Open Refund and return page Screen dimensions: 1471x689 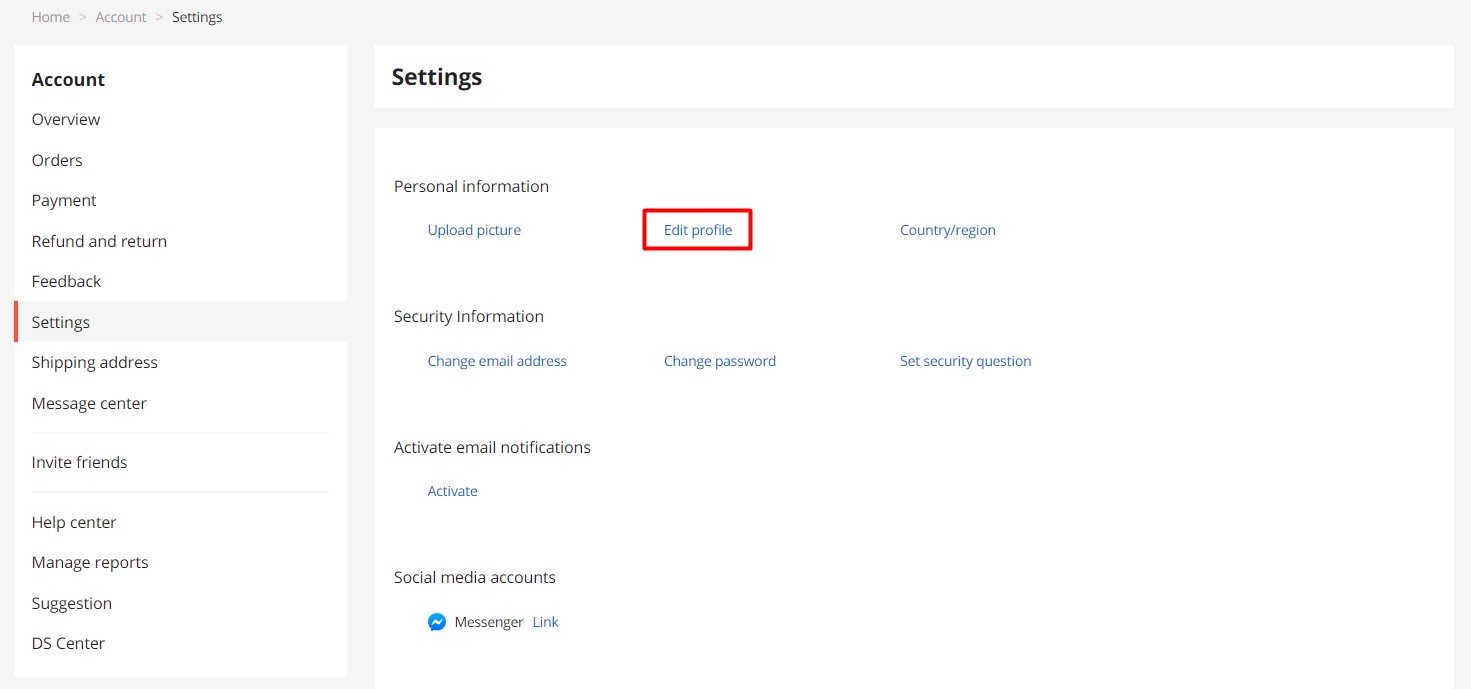(99, 241)
